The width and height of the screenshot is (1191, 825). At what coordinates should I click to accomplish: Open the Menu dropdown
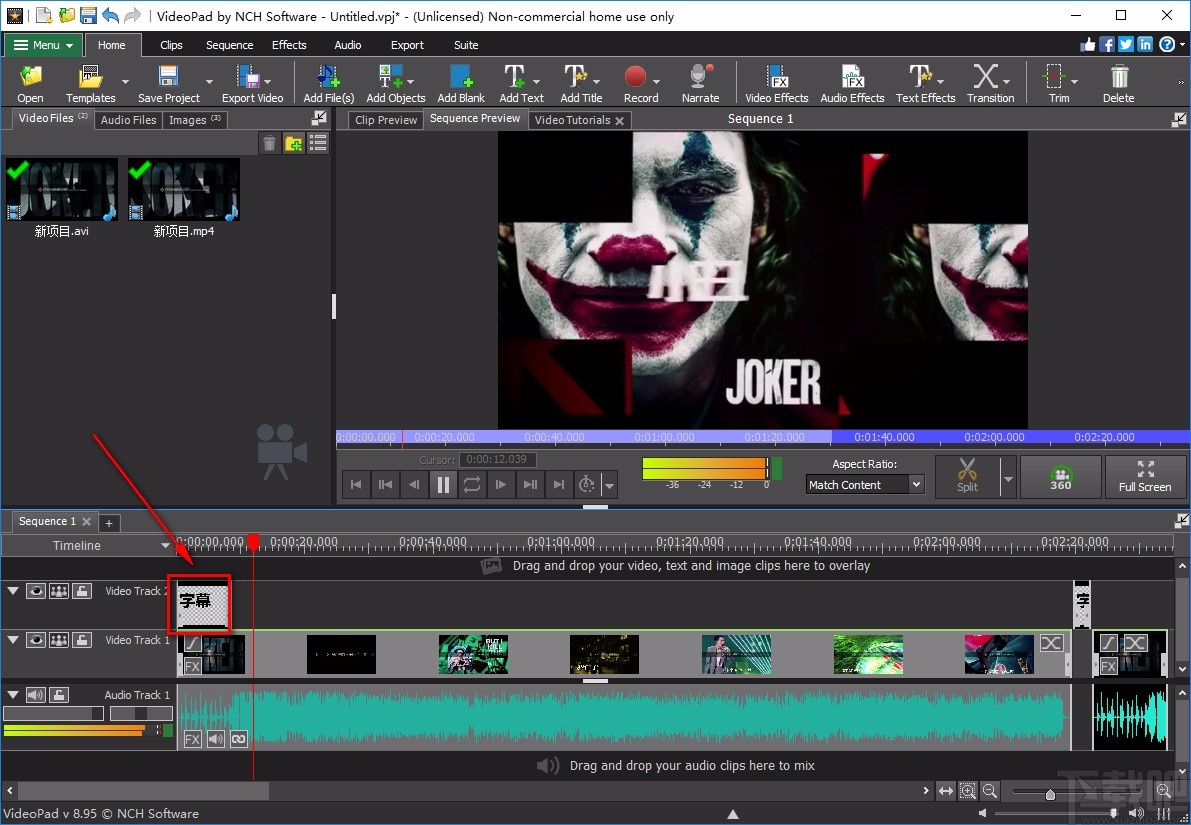click(42, 45)
